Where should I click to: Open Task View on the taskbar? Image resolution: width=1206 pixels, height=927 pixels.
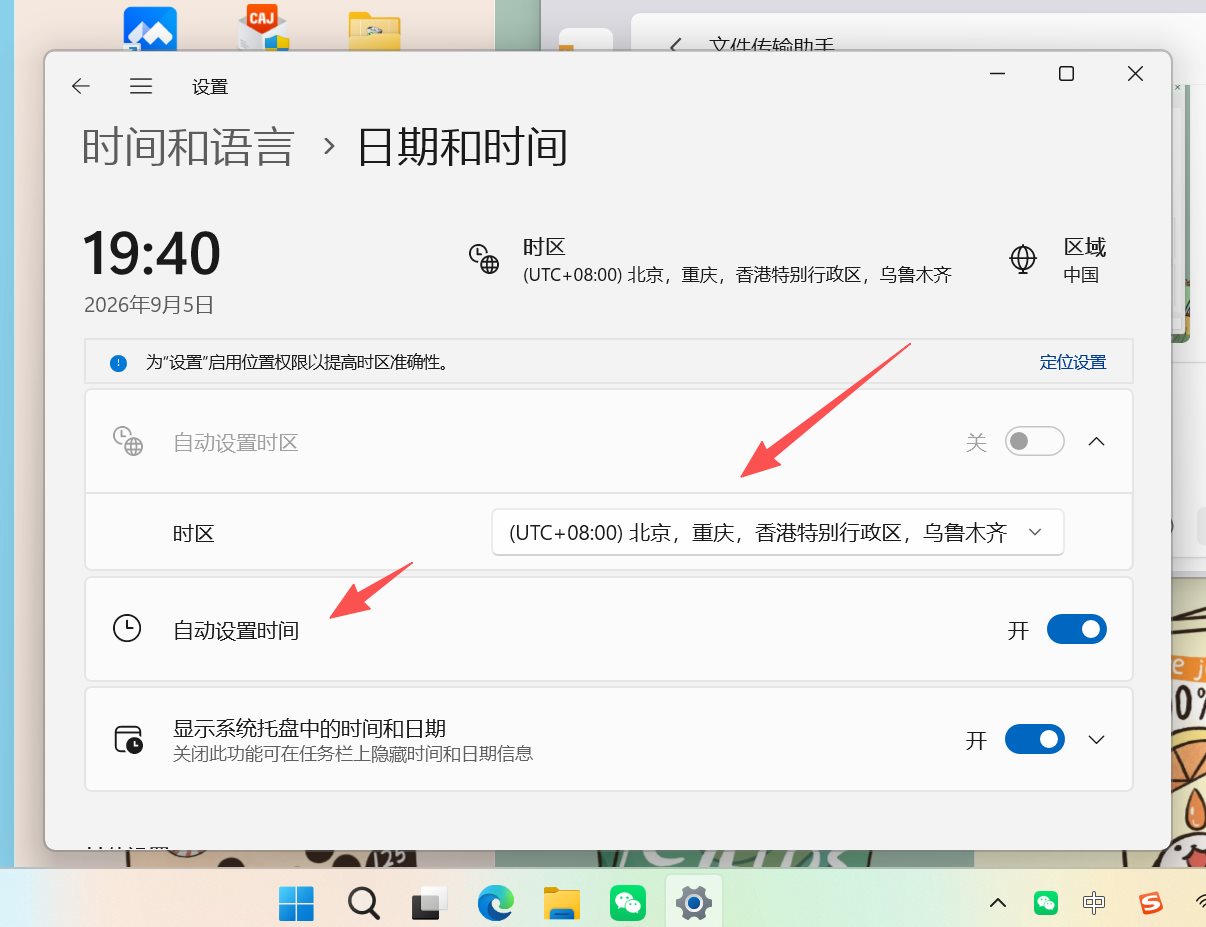coord(429,903)
